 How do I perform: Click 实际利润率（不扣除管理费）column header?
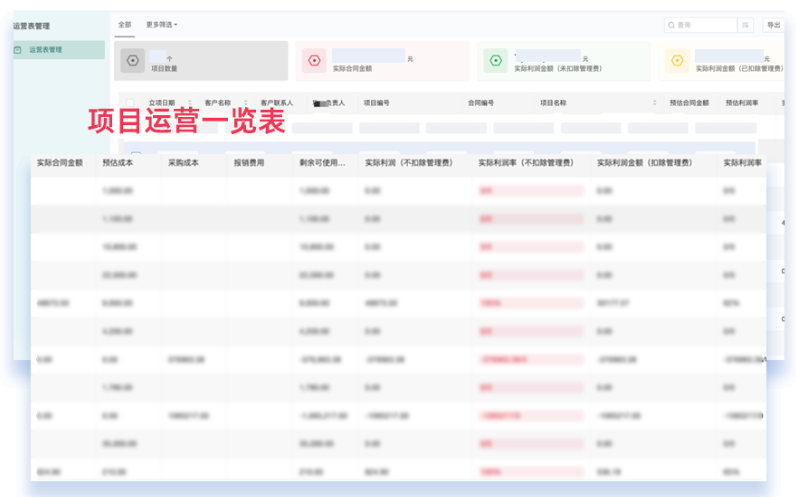point(526,163)
